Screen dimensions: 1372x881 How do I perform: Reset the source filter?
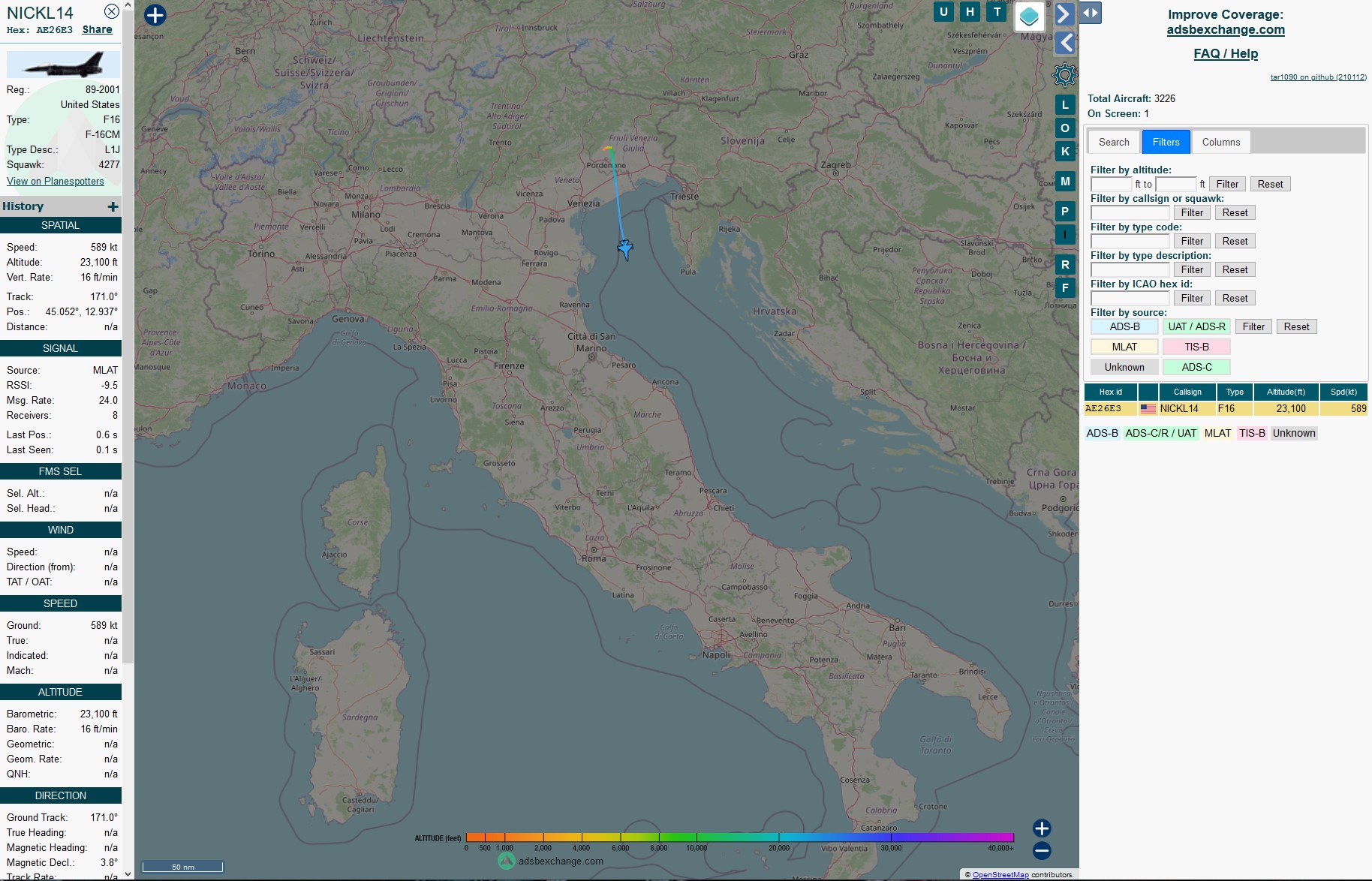(1296, 326)
